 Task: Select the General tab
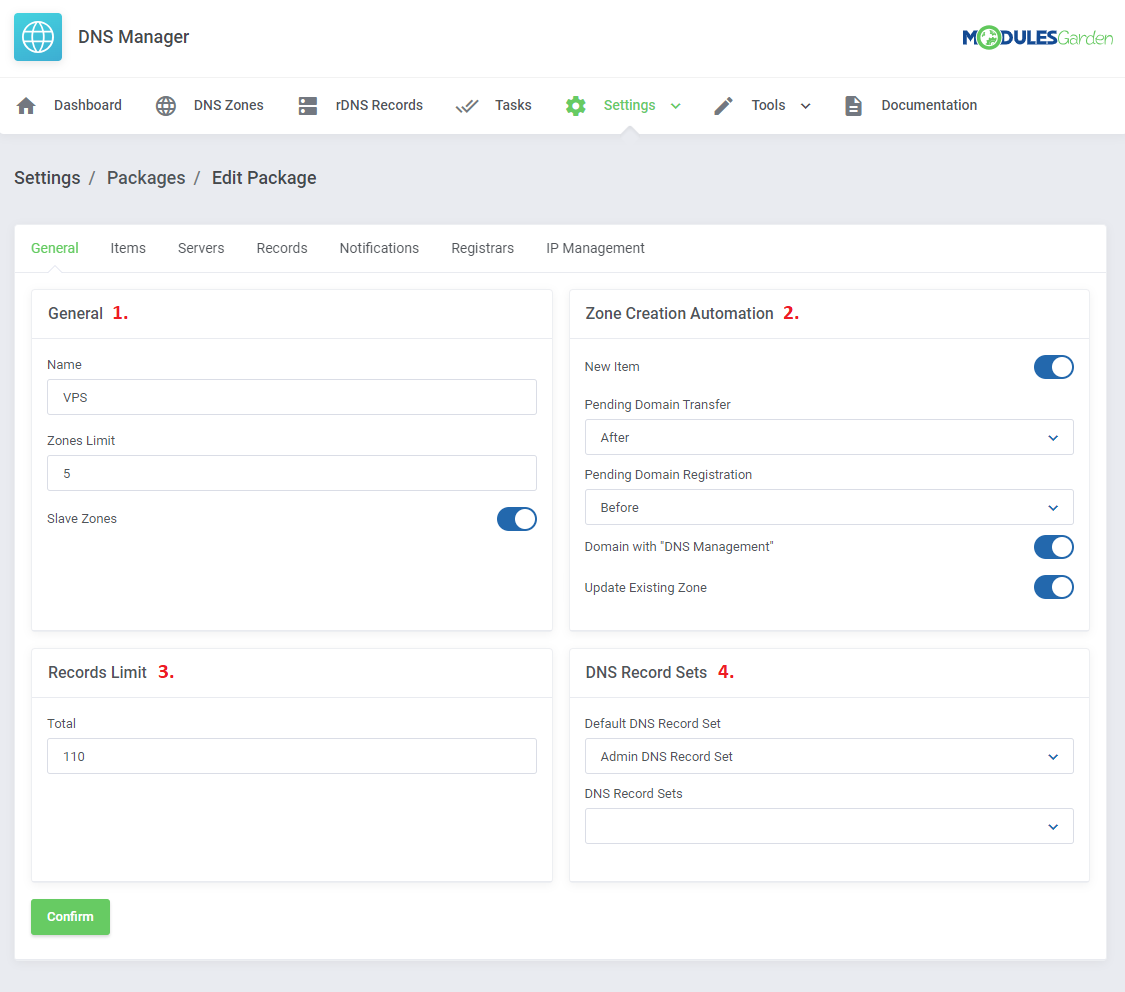[55, 248]
